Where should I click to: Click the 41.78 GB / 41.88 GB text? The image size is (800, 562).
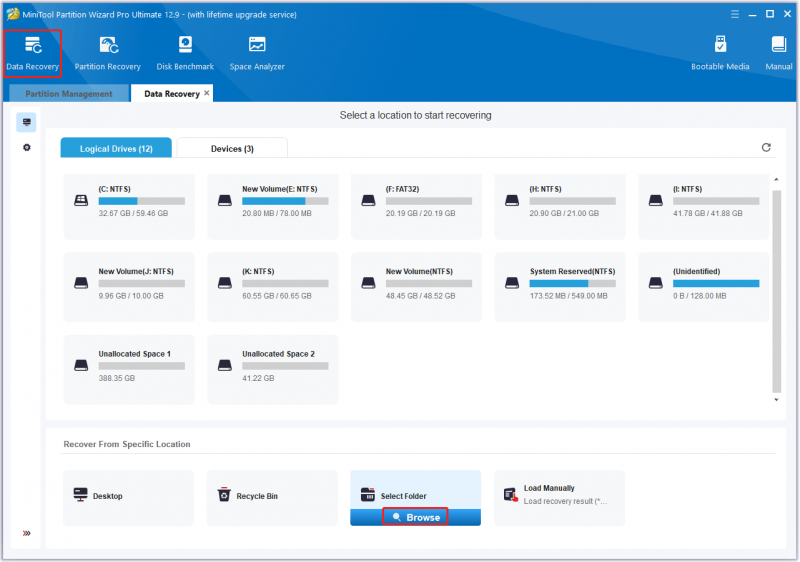(708, 214)
